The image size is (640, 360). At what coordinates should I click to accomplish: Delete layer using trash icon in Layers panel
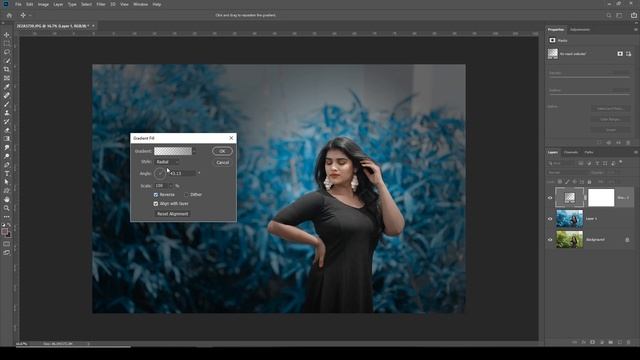[x=629, y=342]
